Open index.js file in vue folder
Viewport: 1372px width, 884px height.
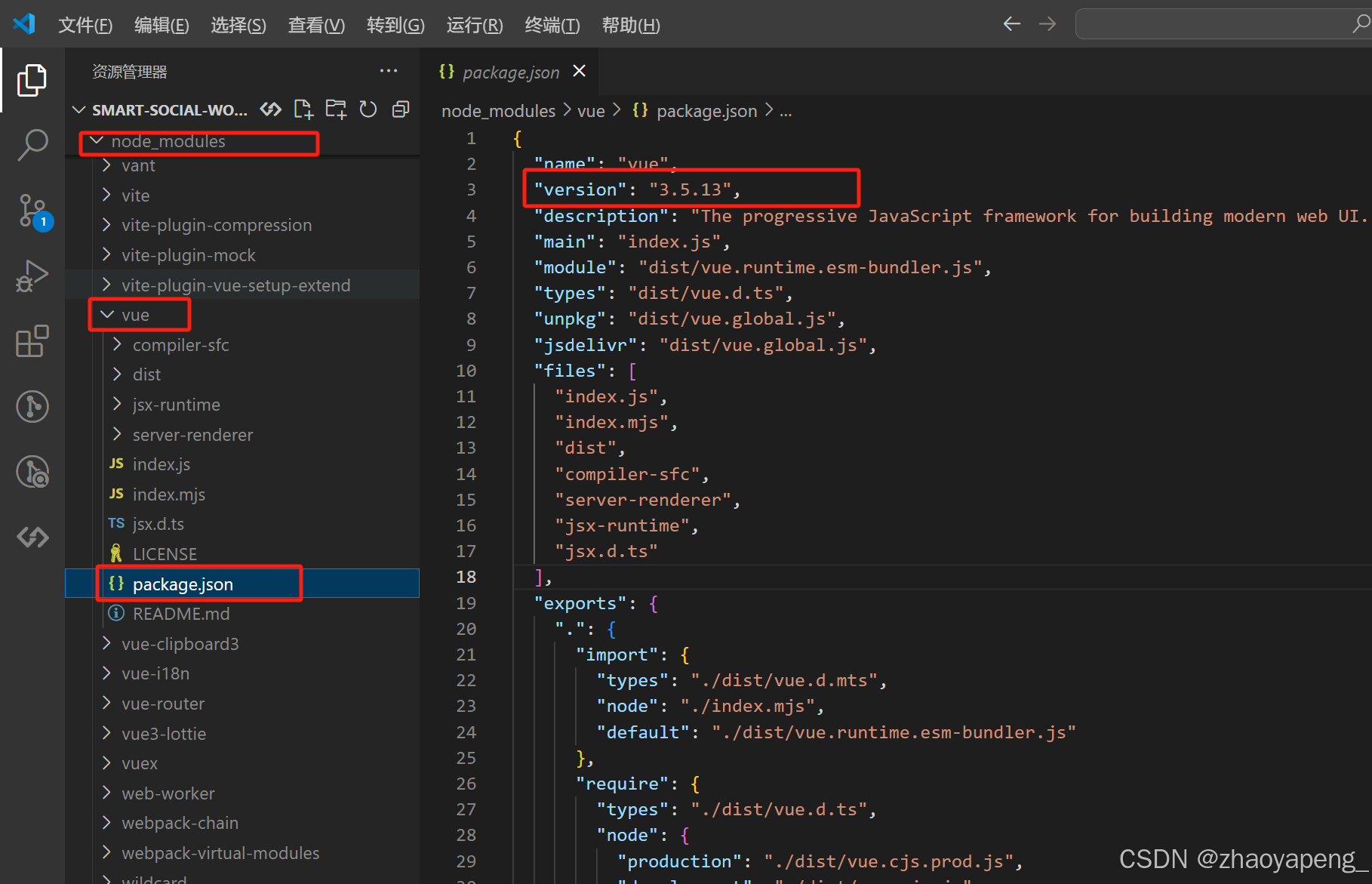coord(241,464)
